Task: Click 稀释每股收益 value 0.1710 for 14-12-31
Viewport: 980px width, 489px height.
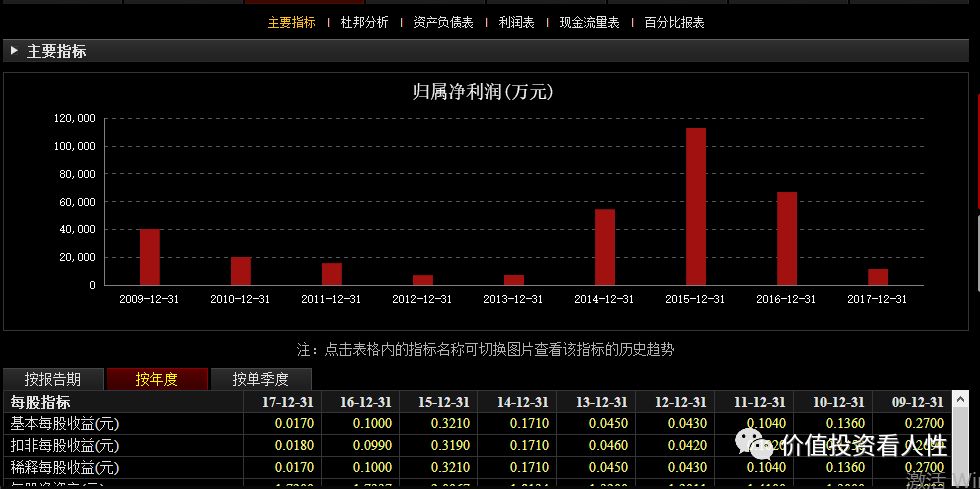Action: (x=529, y=467)
